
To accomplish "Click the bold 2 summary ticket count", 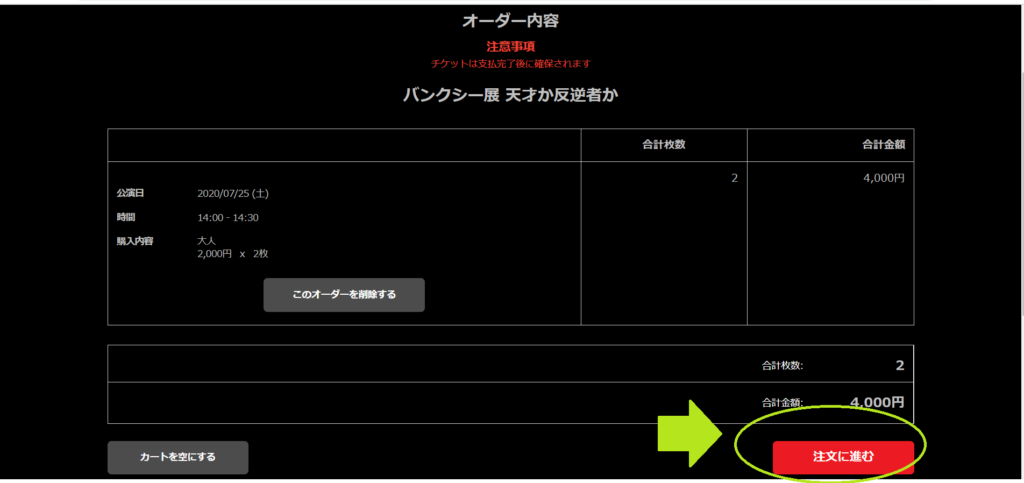I will coord(900,366).
